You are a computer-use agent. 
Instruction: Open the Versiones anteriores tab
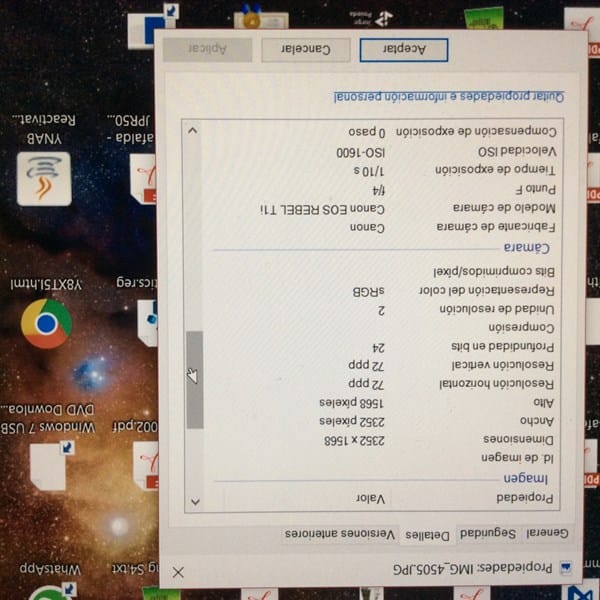[x=340, y=533]
